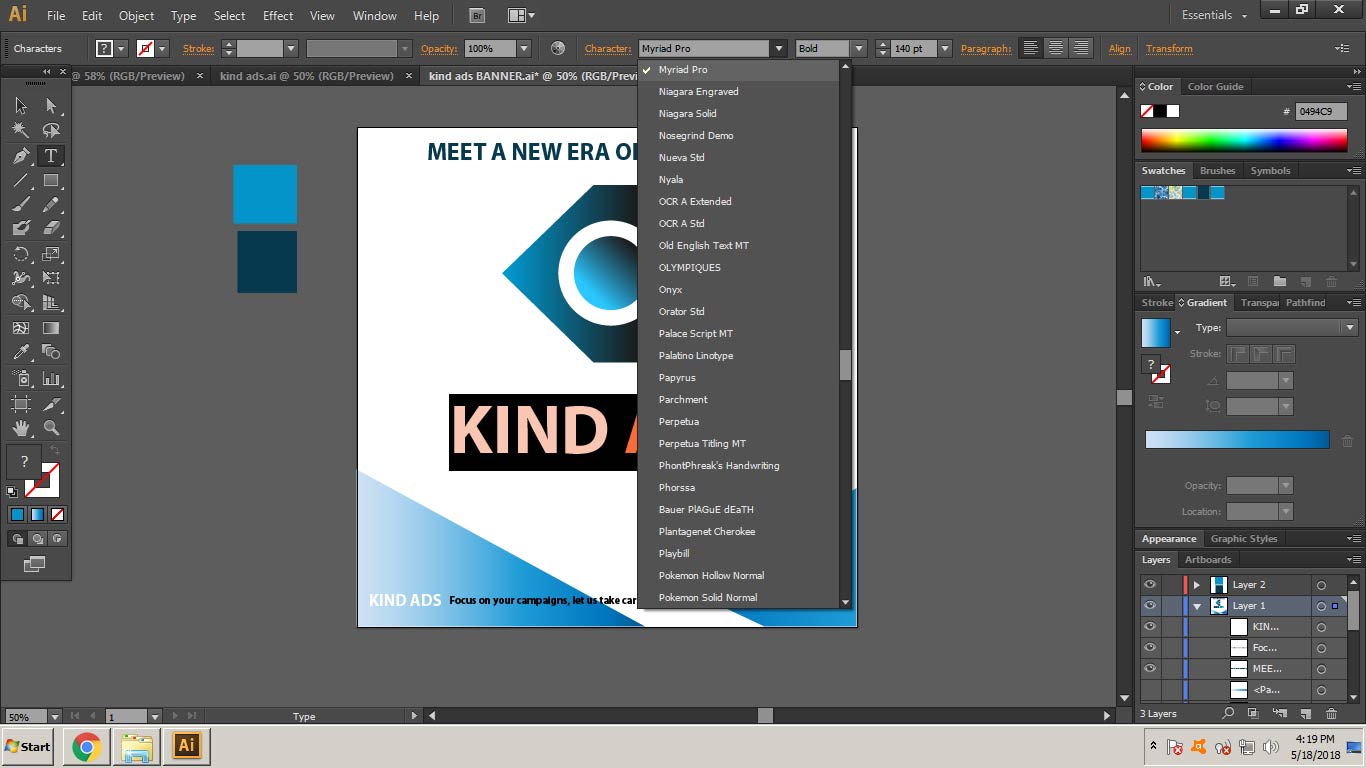Switch to kind ads.ai document tab

click(x=307, y=76)
